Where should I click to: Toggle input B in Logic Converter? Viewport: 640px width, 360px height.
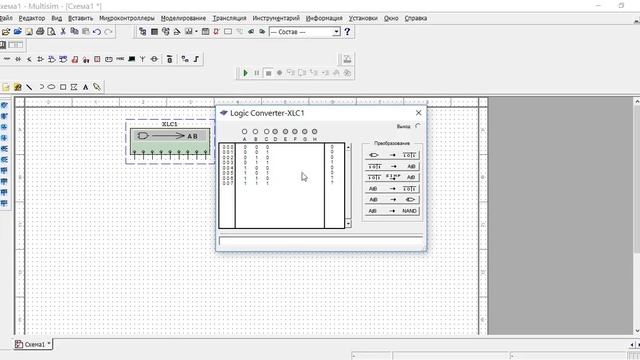click(255, 131)
